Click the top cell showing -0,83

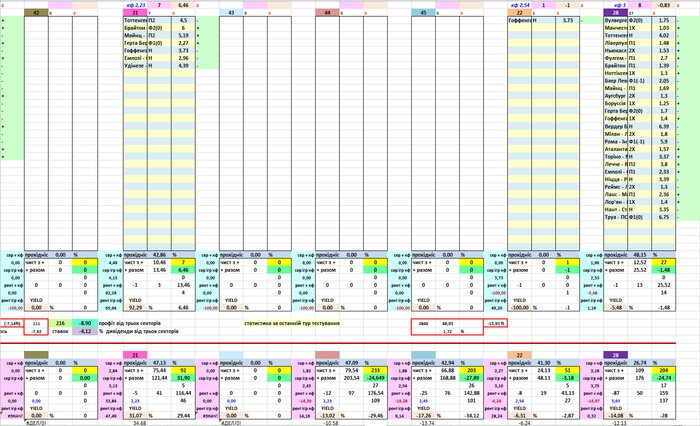coord(664,5)
